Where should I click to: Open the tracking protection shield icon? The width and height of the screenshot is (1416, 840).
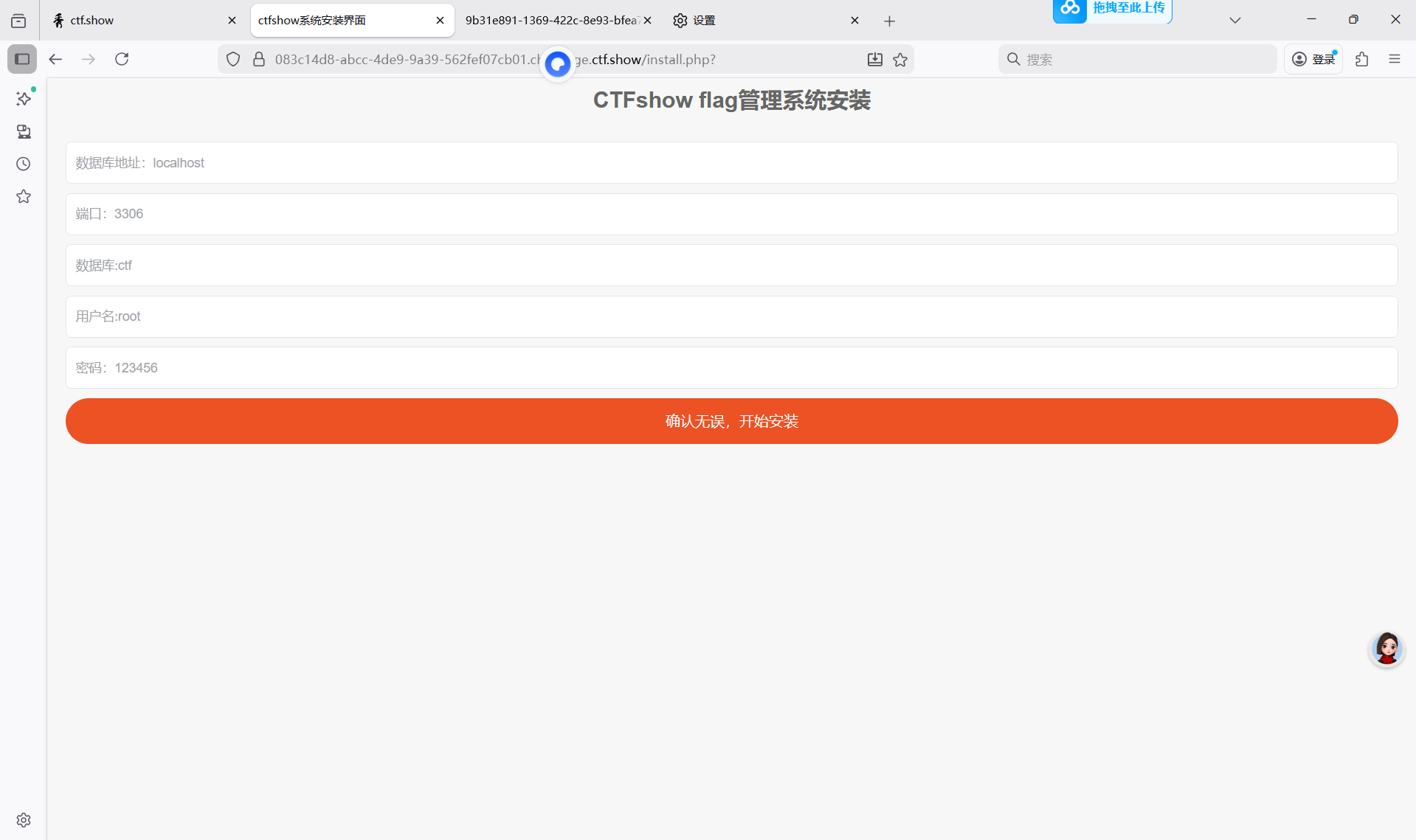tap(233, 59)
